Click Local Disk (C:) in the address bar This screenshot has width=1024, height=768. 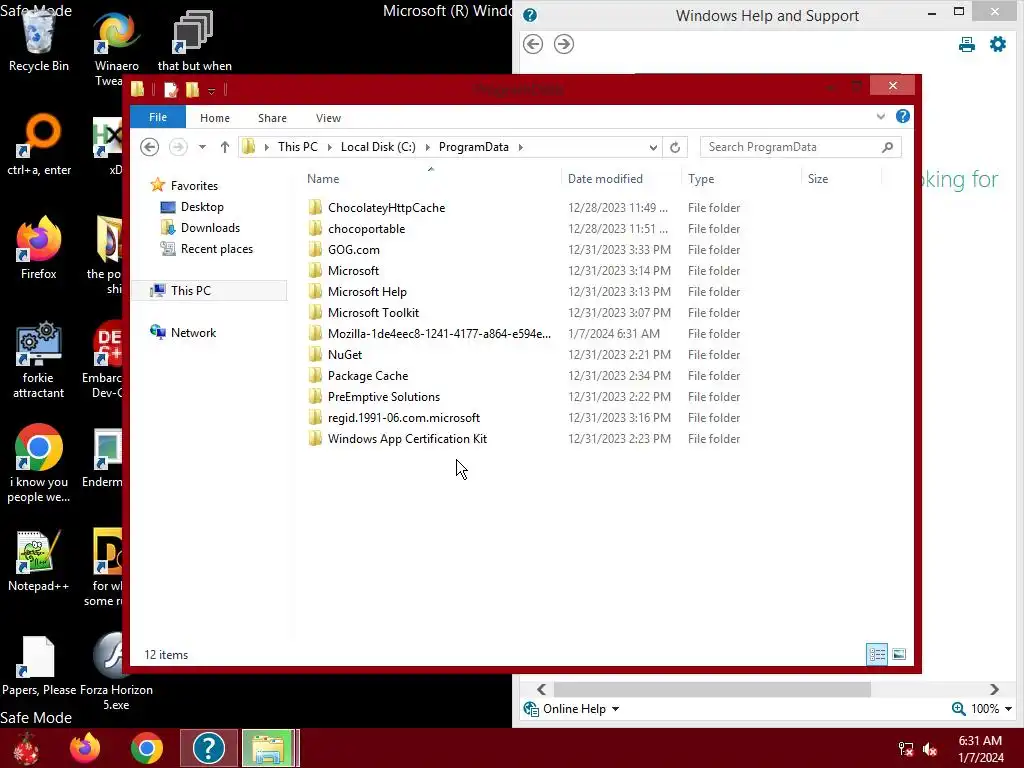(378, 147)
